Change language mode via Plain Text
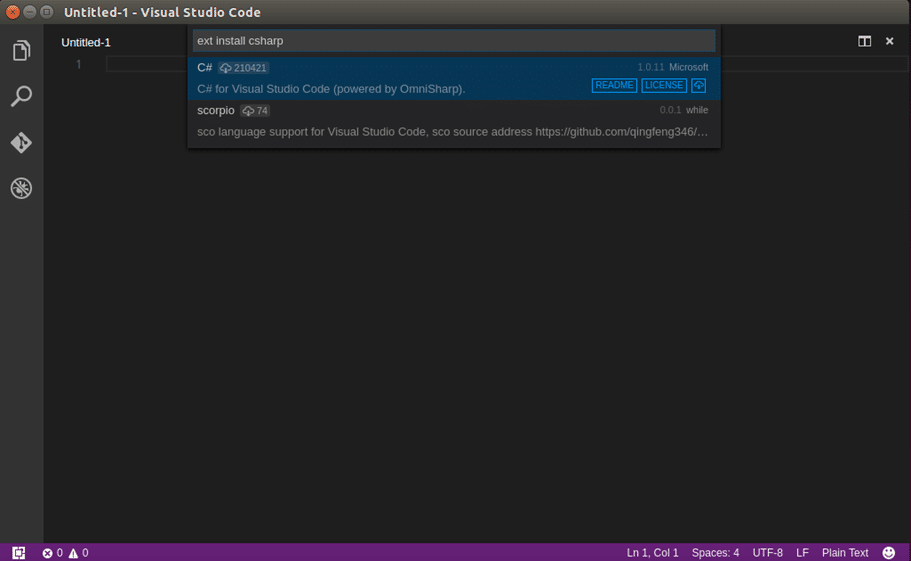This screenshot has height=561, width=911. tap(845, 553)
